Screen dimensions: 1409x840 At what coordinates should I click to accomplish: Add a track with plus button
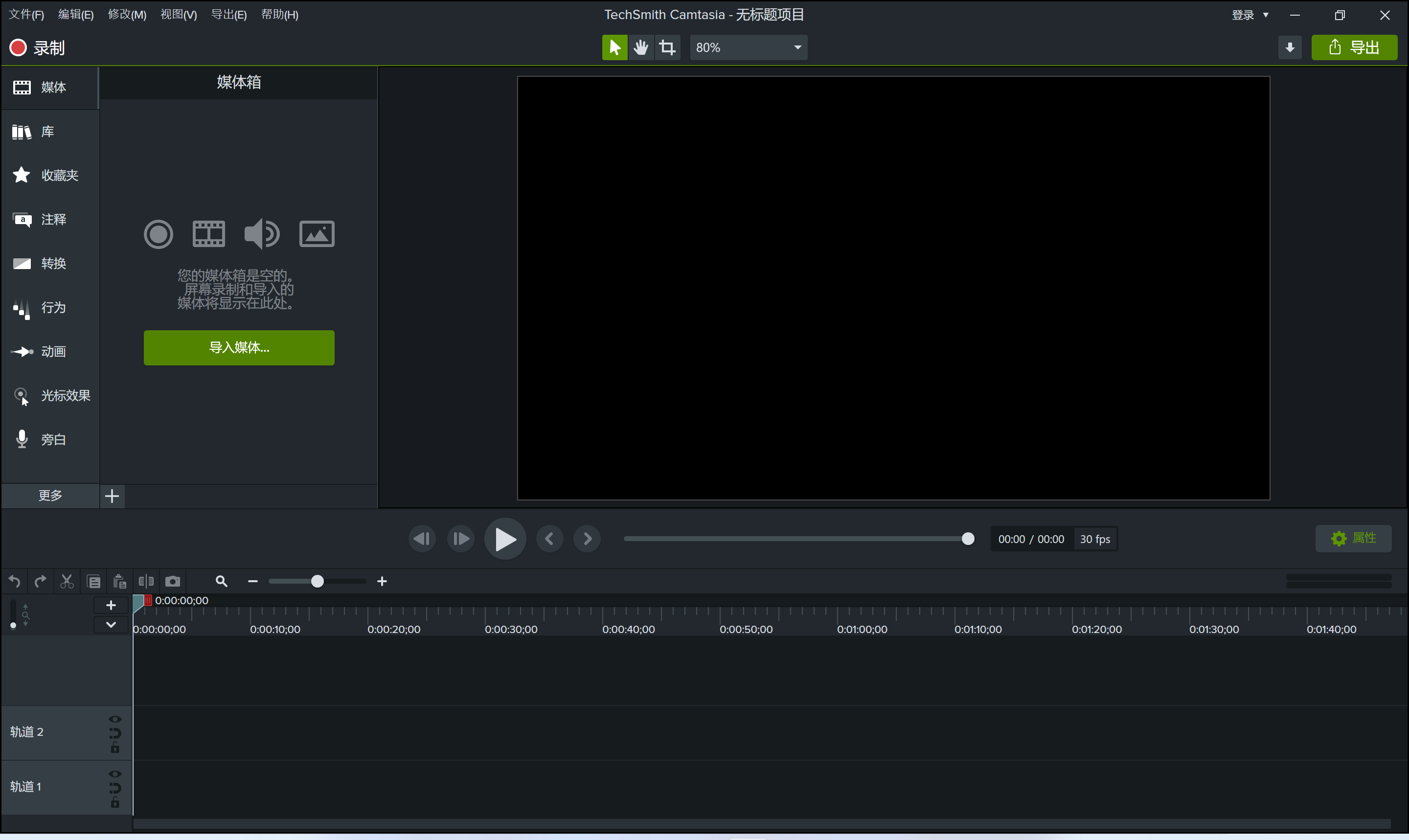[x=111, y=606]
